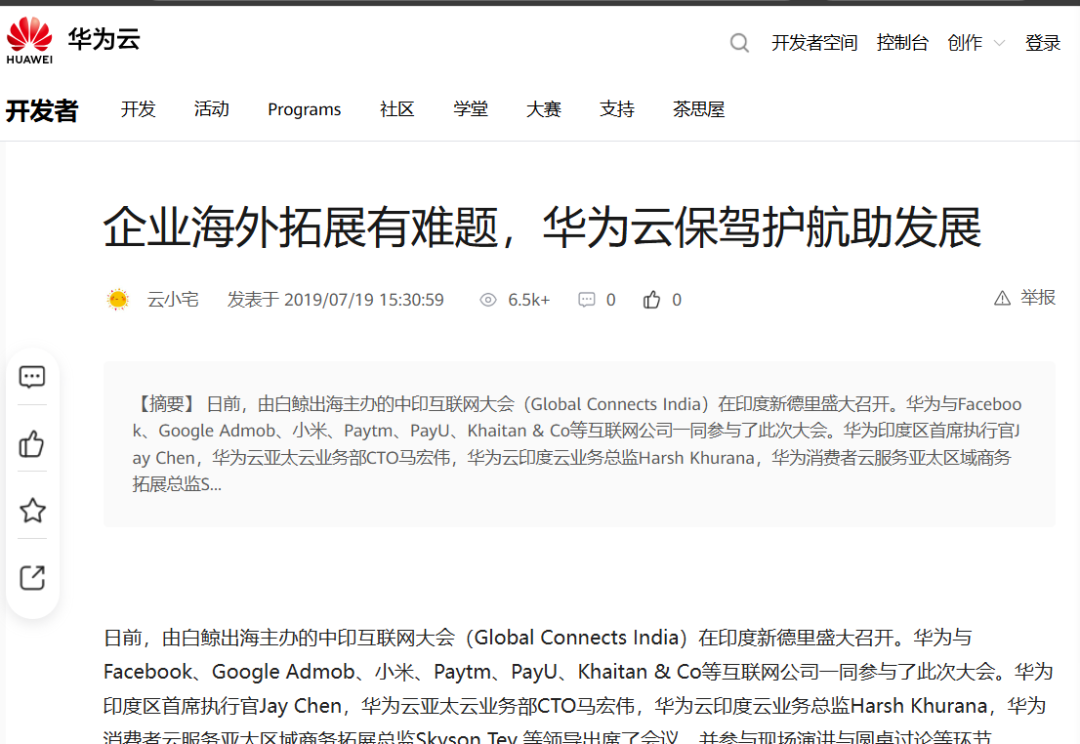The height and width of the screenshot is (744, 1080).
Task: Open the comment bubble in left sidebar
Action: [32, 377]
